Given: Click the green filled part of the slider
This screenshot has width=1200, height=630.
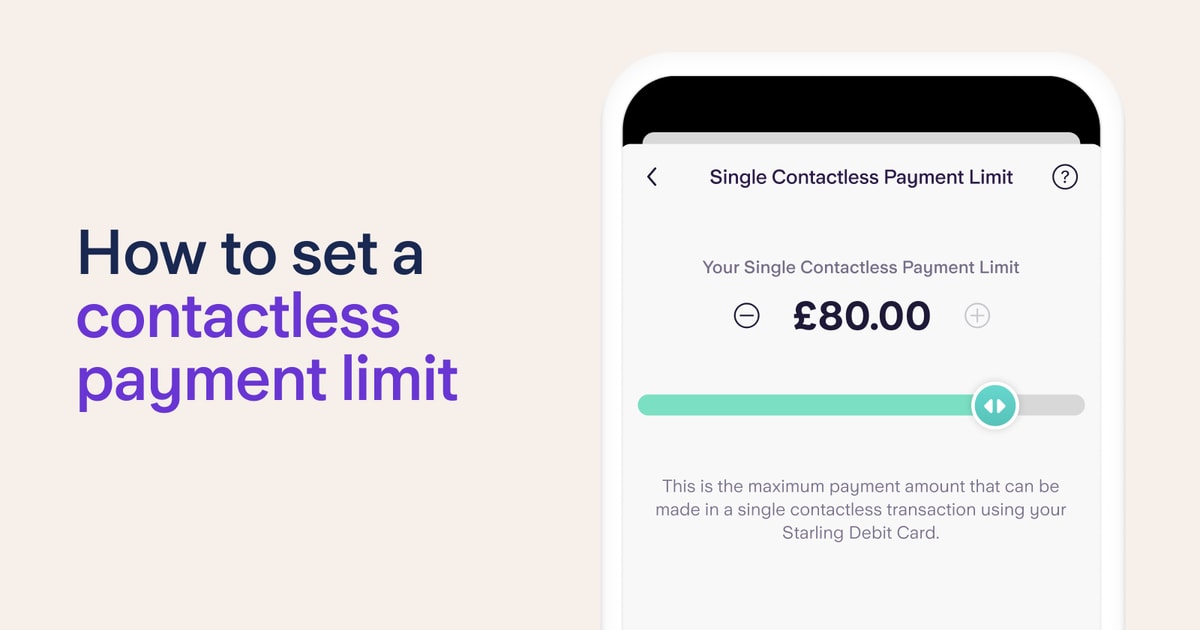Looking at the screenshot, I should tap(806, 405).
